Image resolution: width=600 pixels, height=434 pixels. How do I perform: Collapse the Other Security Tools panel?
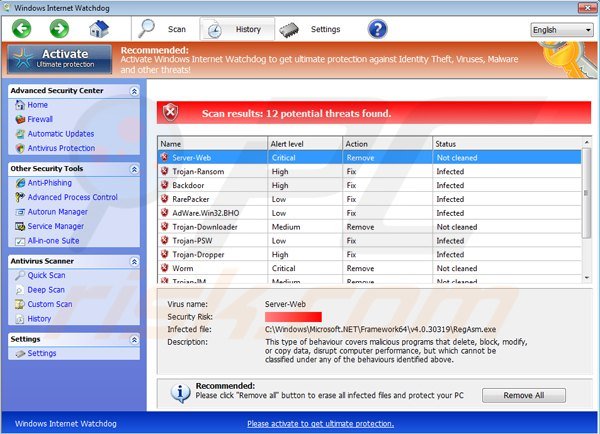click(134, 169)
